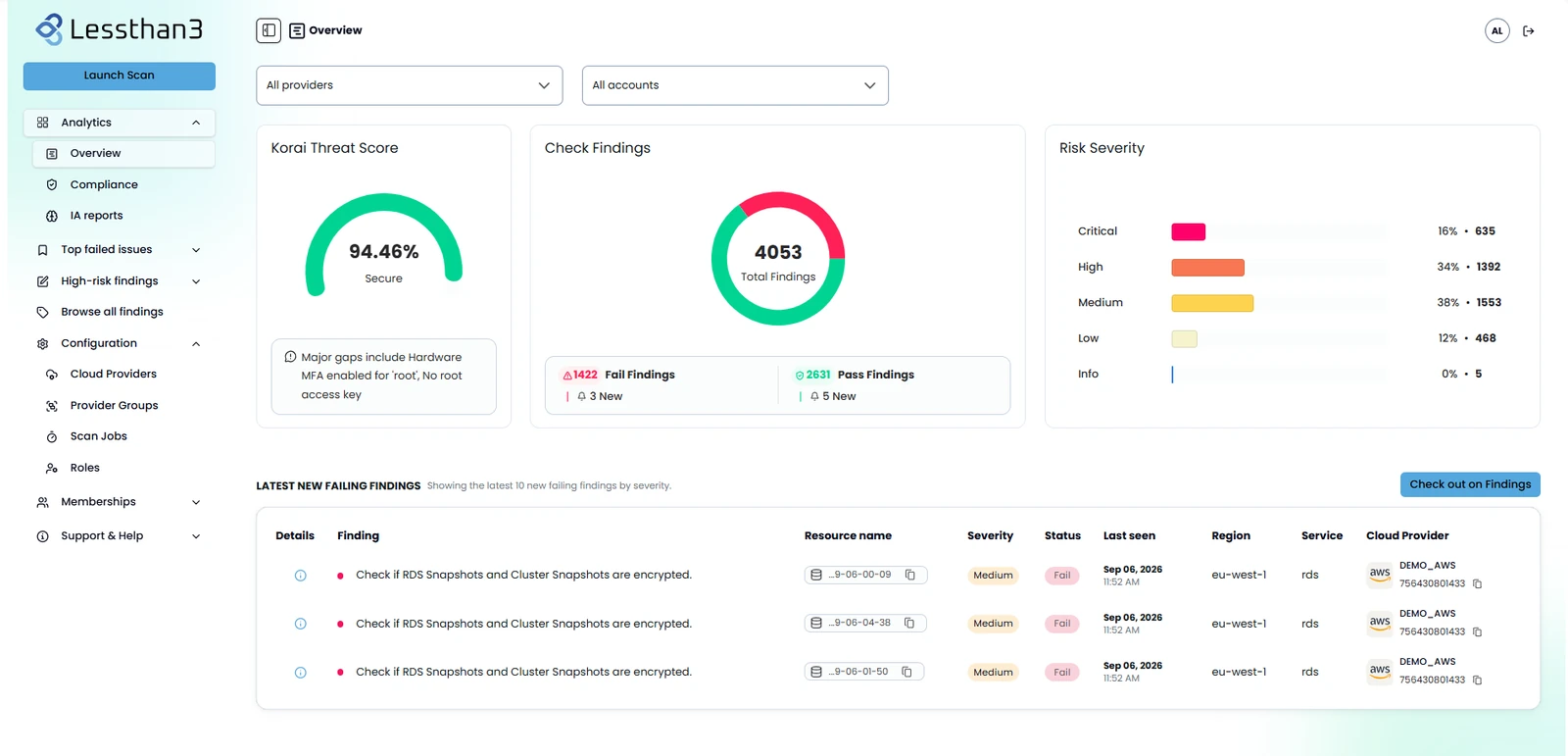Click the Launch Scan button
Image resolution: width=1568 pixels, height=756 pixels.
pos(120,76)
